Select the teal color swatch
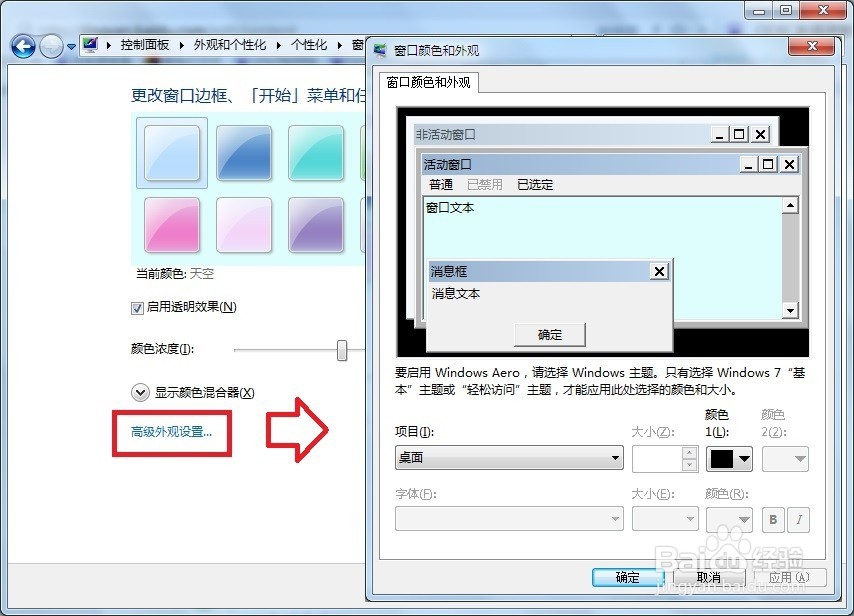Image resolution: width=854 pixels, height=616 pixels. coord(316,153)
